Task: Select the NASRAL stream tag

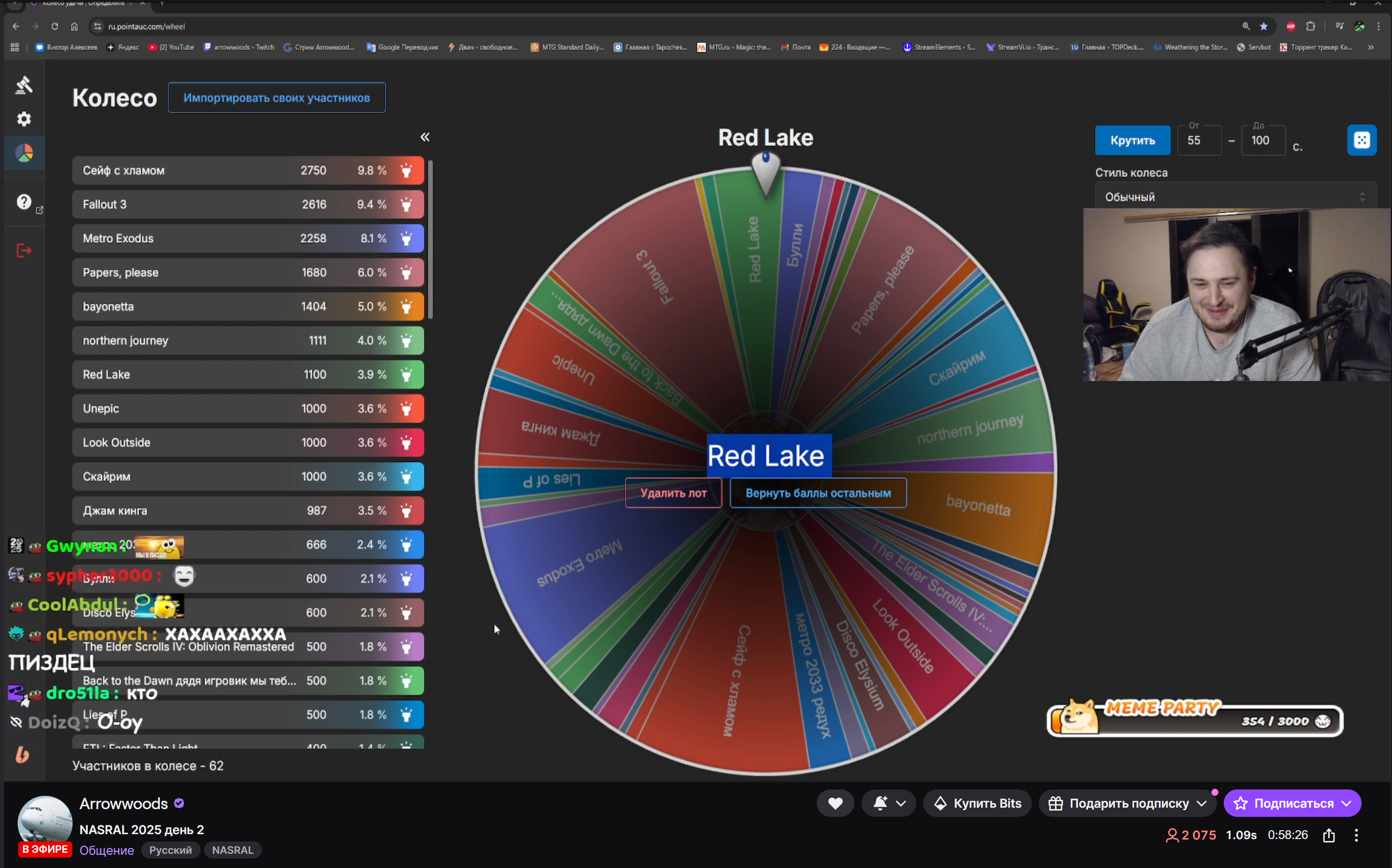Action: (x=232, y=850)
